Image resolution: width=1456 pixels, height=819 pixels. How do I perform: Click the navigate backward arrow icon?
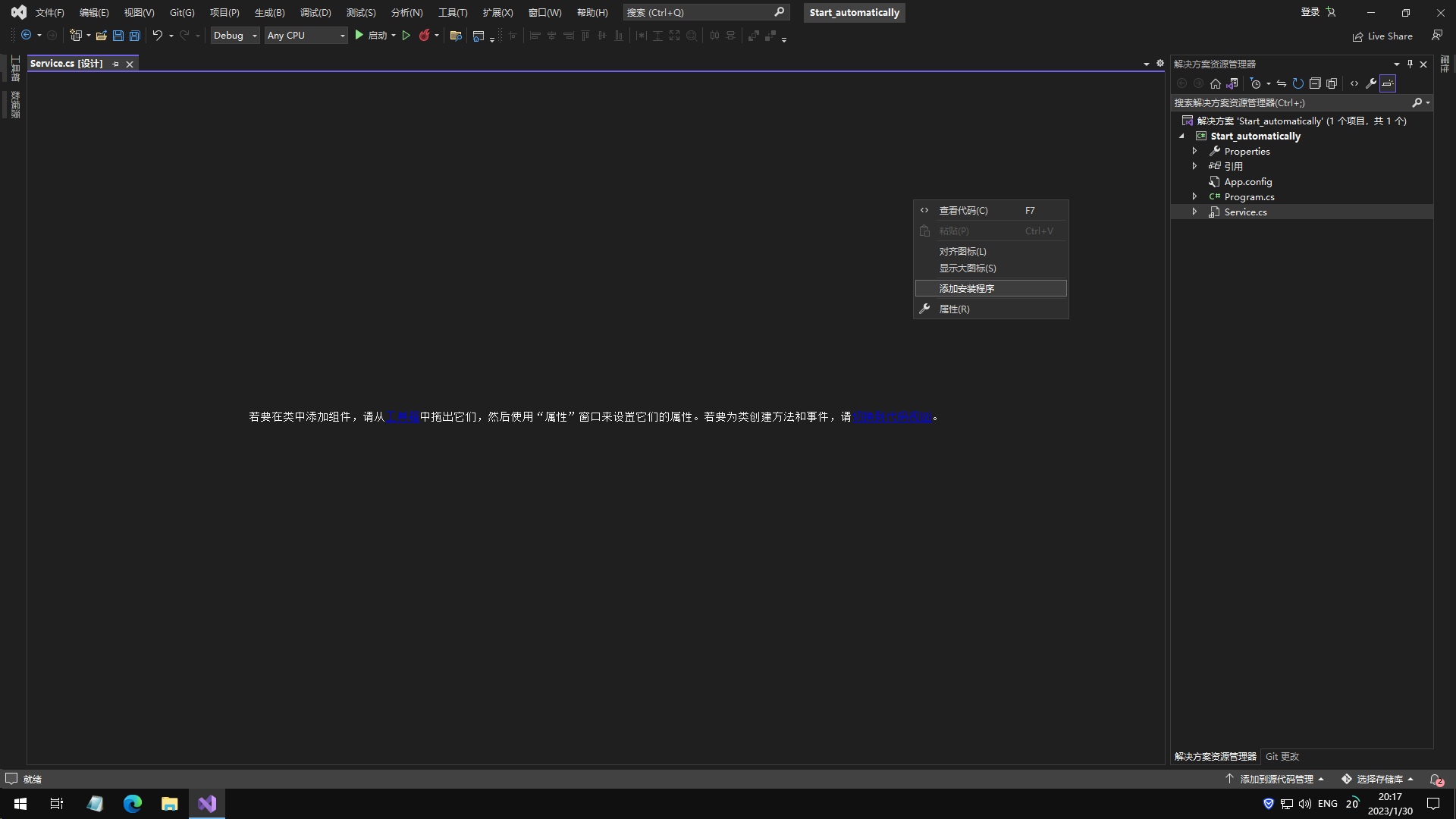[26, 36]
